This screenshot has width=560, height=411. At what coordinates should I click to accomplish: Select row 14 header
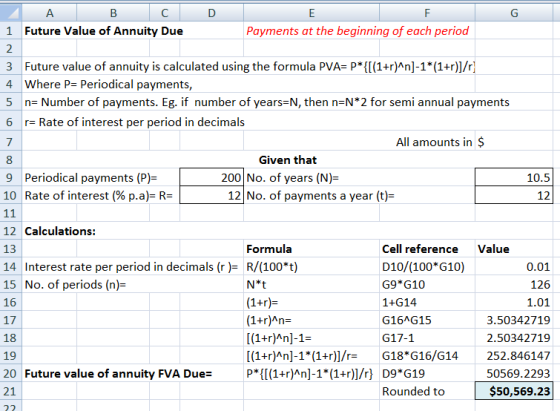[10, 267]
